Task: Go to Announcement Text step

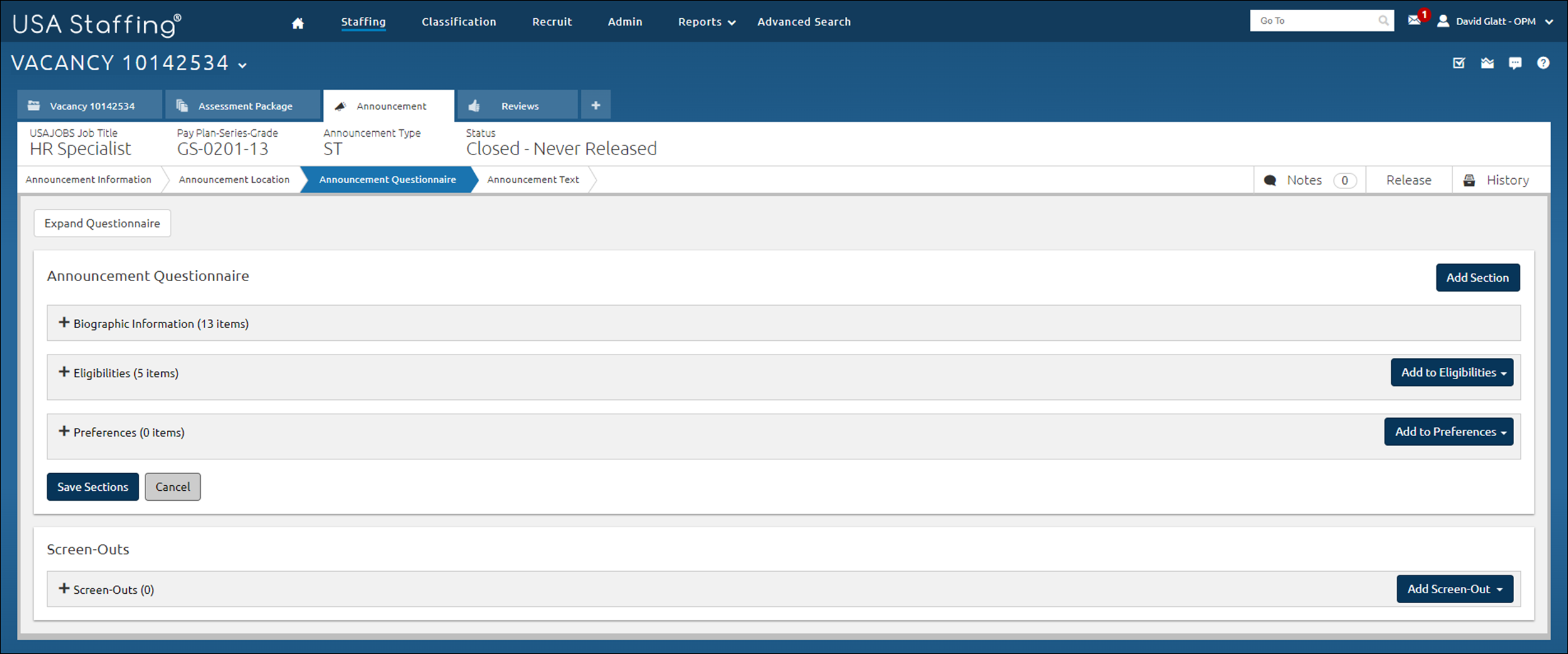Action: 533,180
